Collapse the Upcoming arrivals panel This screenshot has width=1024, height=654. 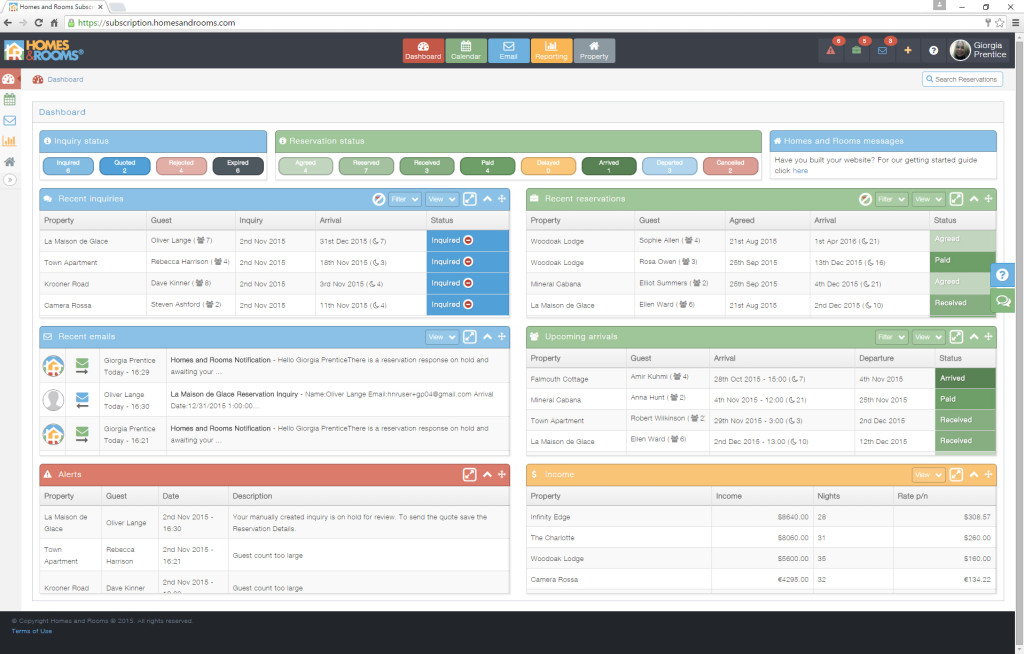(x=974, y=336)
